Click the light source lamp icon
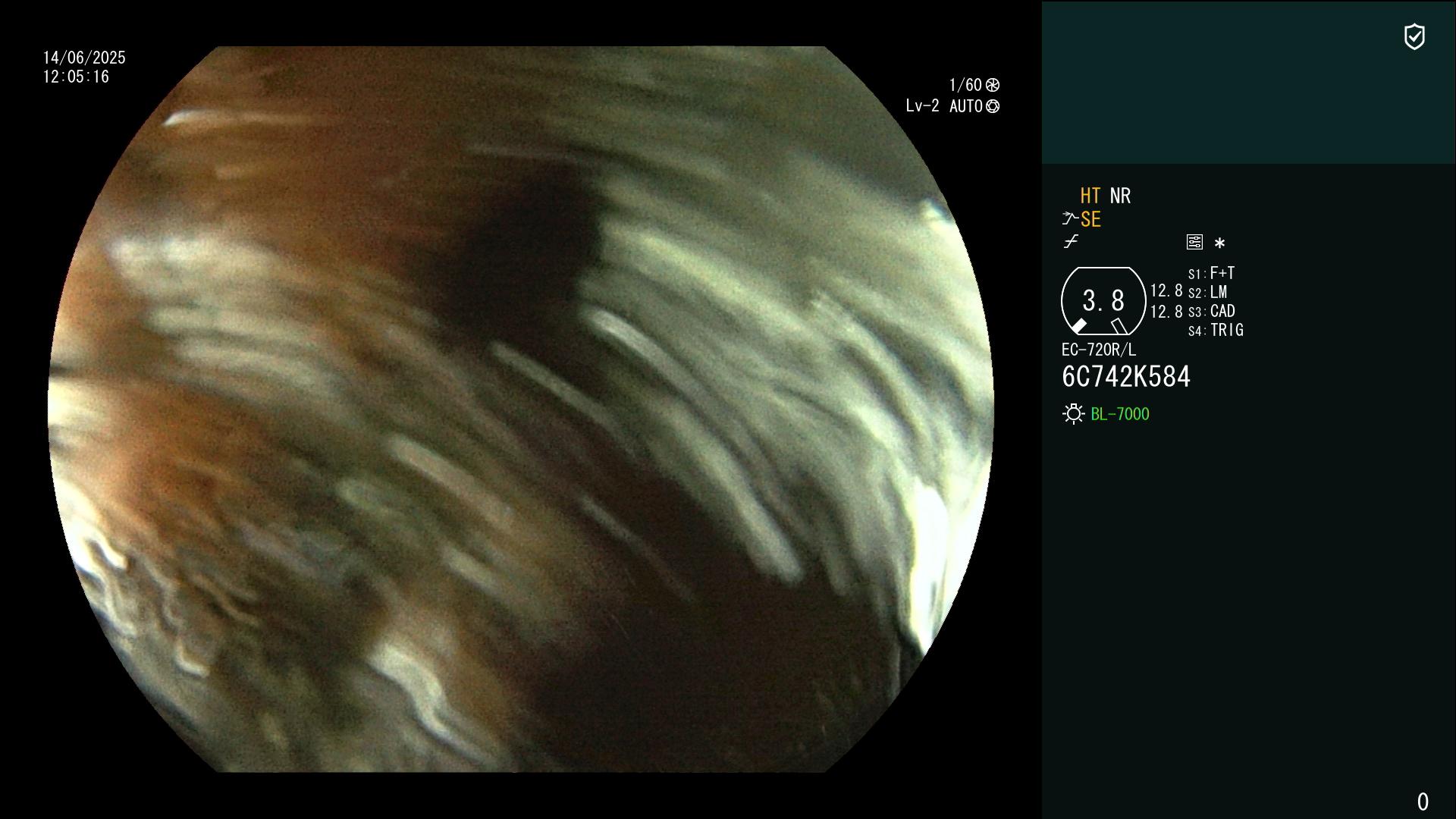This screenshot has width=1456, height=819. 1073,414
